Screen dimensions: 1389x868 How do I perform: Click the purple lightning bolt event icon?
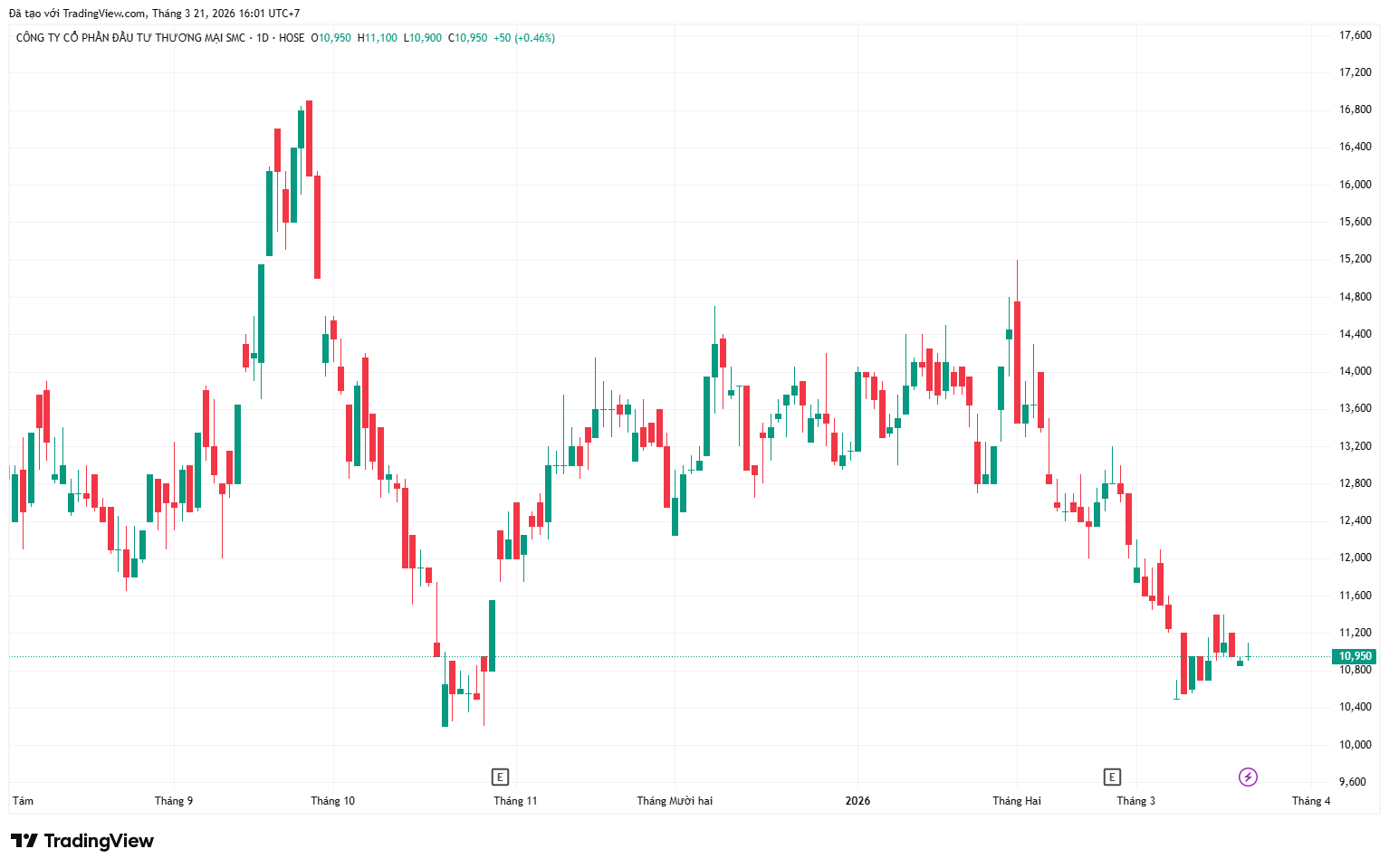click(1248, 777)
